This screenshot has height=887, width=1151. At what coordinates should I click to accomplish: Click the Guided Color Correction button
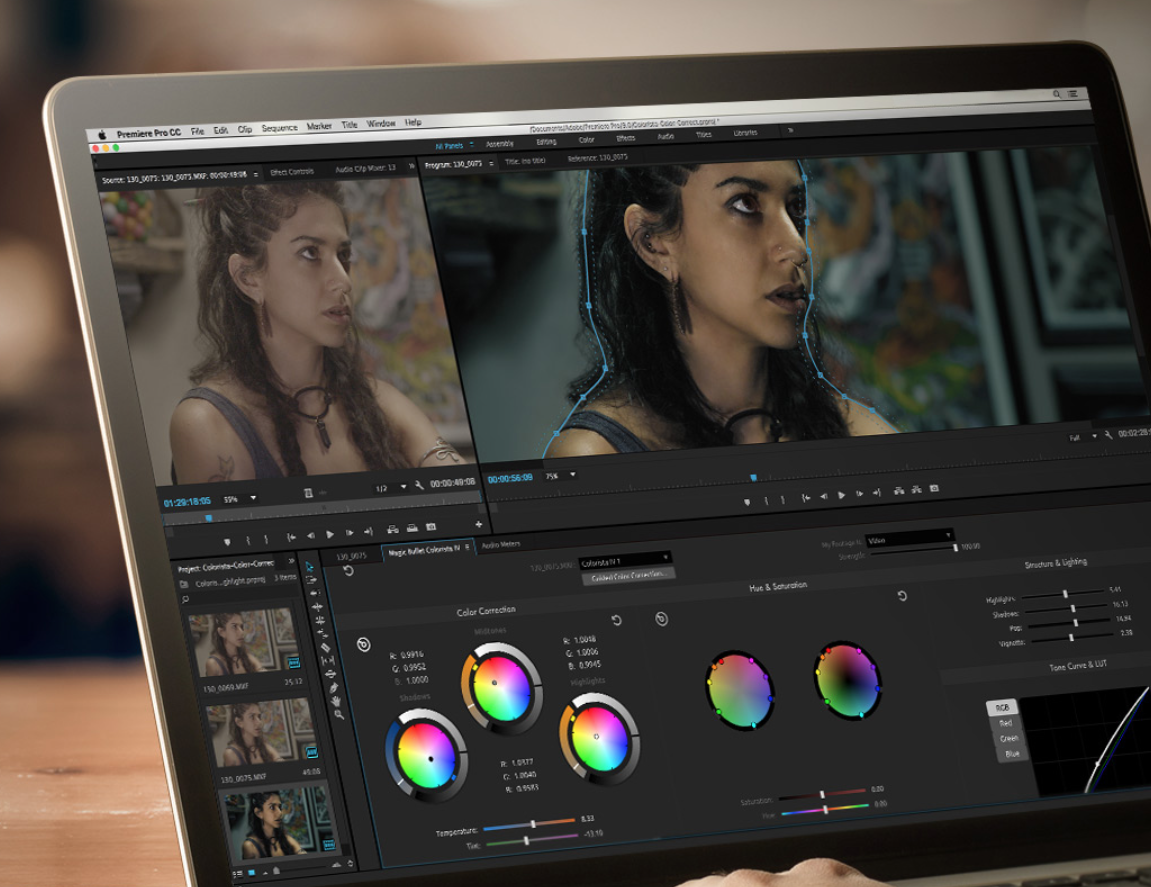pyautogui.click(x=629, y=576)
